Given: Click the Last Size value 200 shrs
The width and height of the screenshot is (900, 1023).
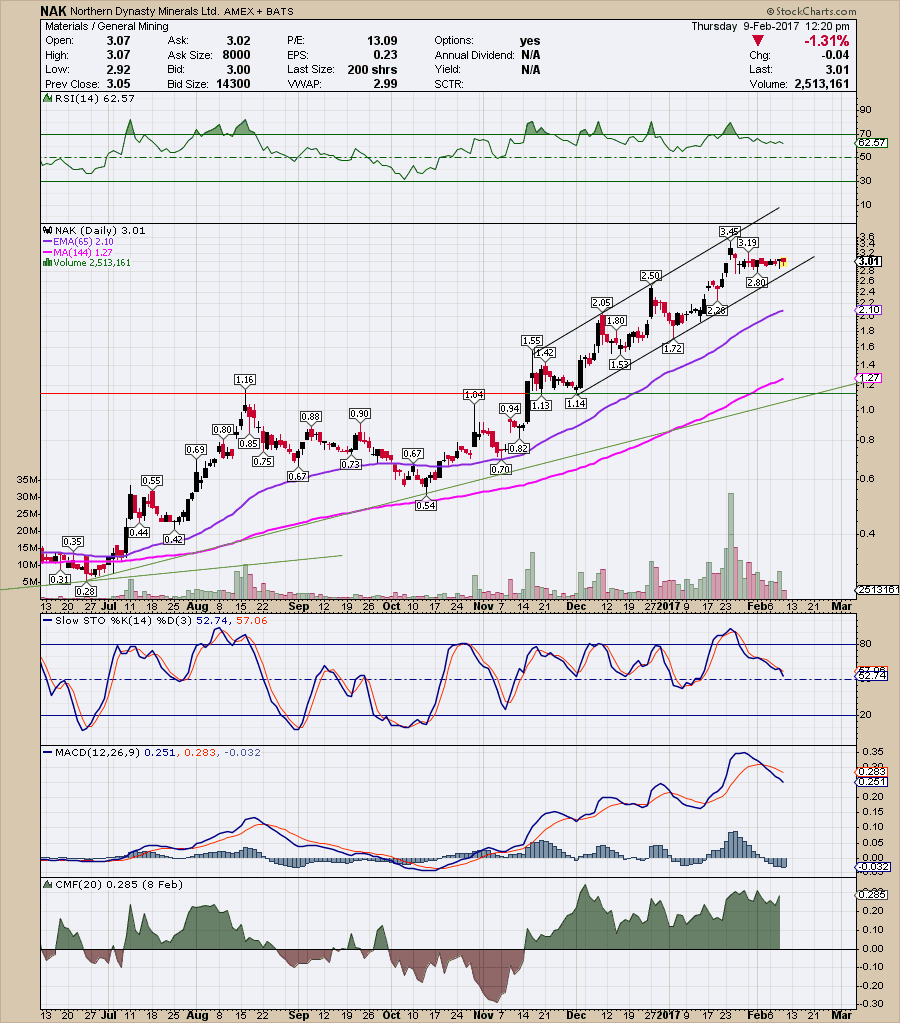Looking at the screenshot, I should [372, 70].
